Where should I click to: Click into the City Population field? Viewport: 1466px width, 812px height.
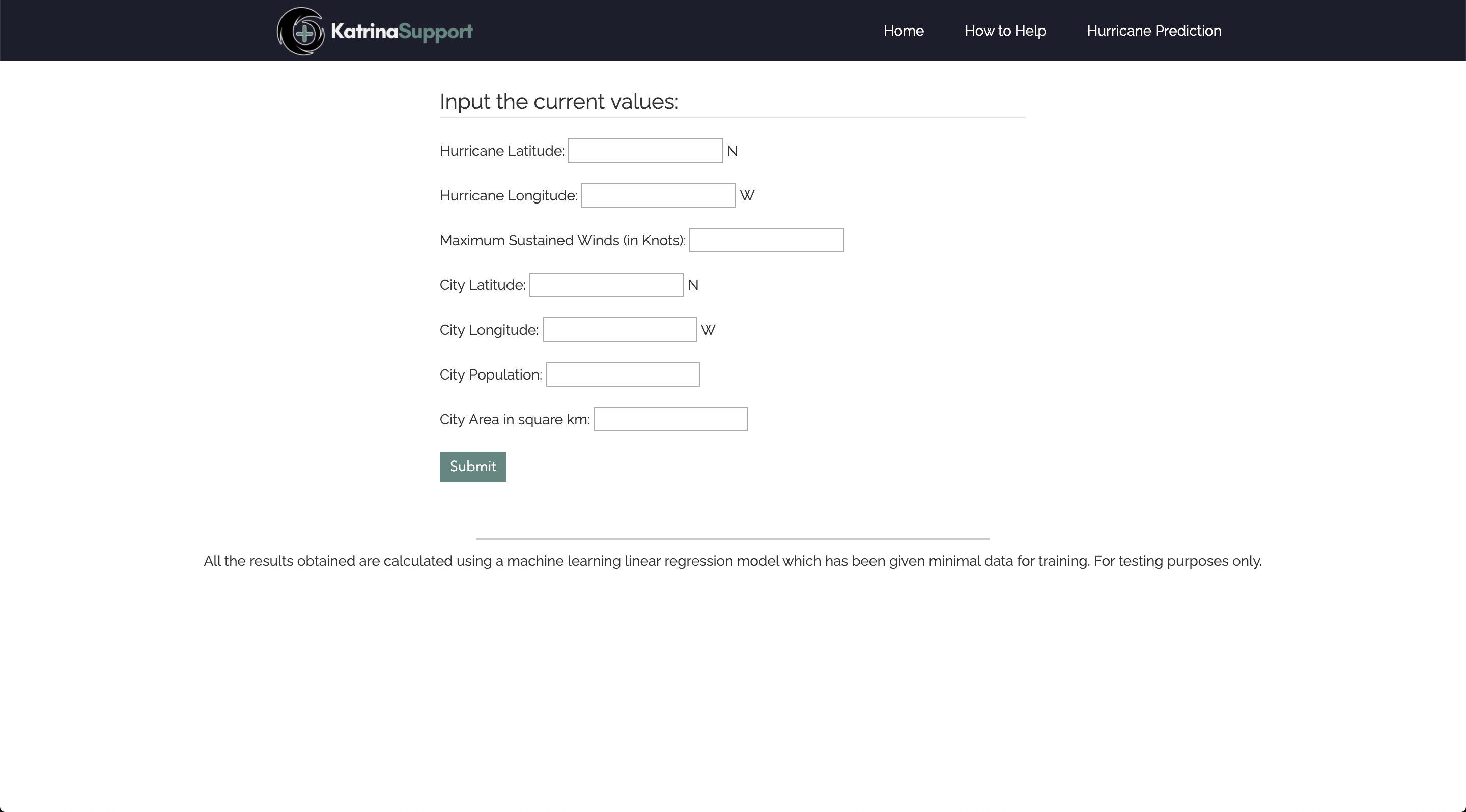[x=623, y=375]
